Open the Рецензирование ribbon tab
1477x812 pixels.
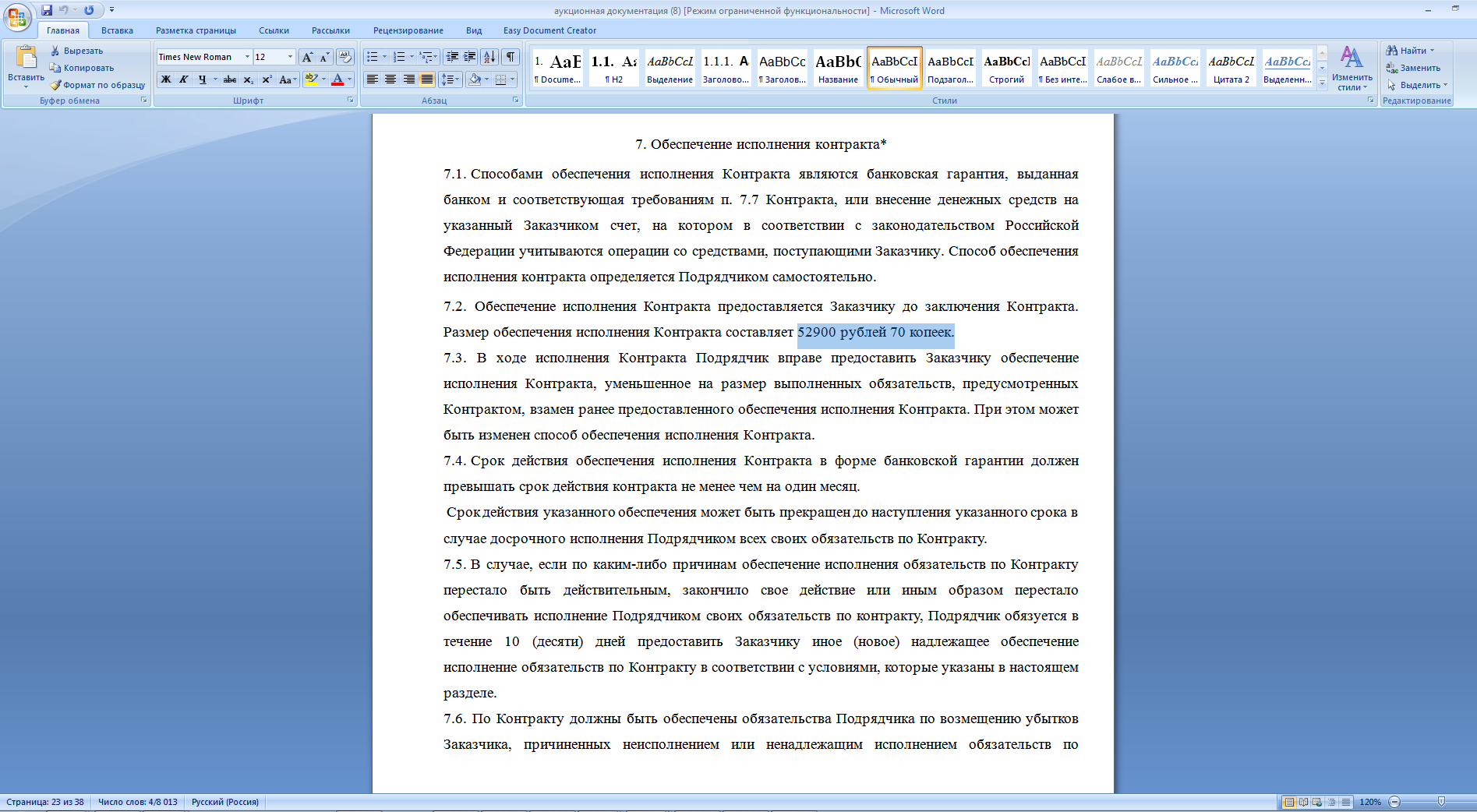click(408, 30)
